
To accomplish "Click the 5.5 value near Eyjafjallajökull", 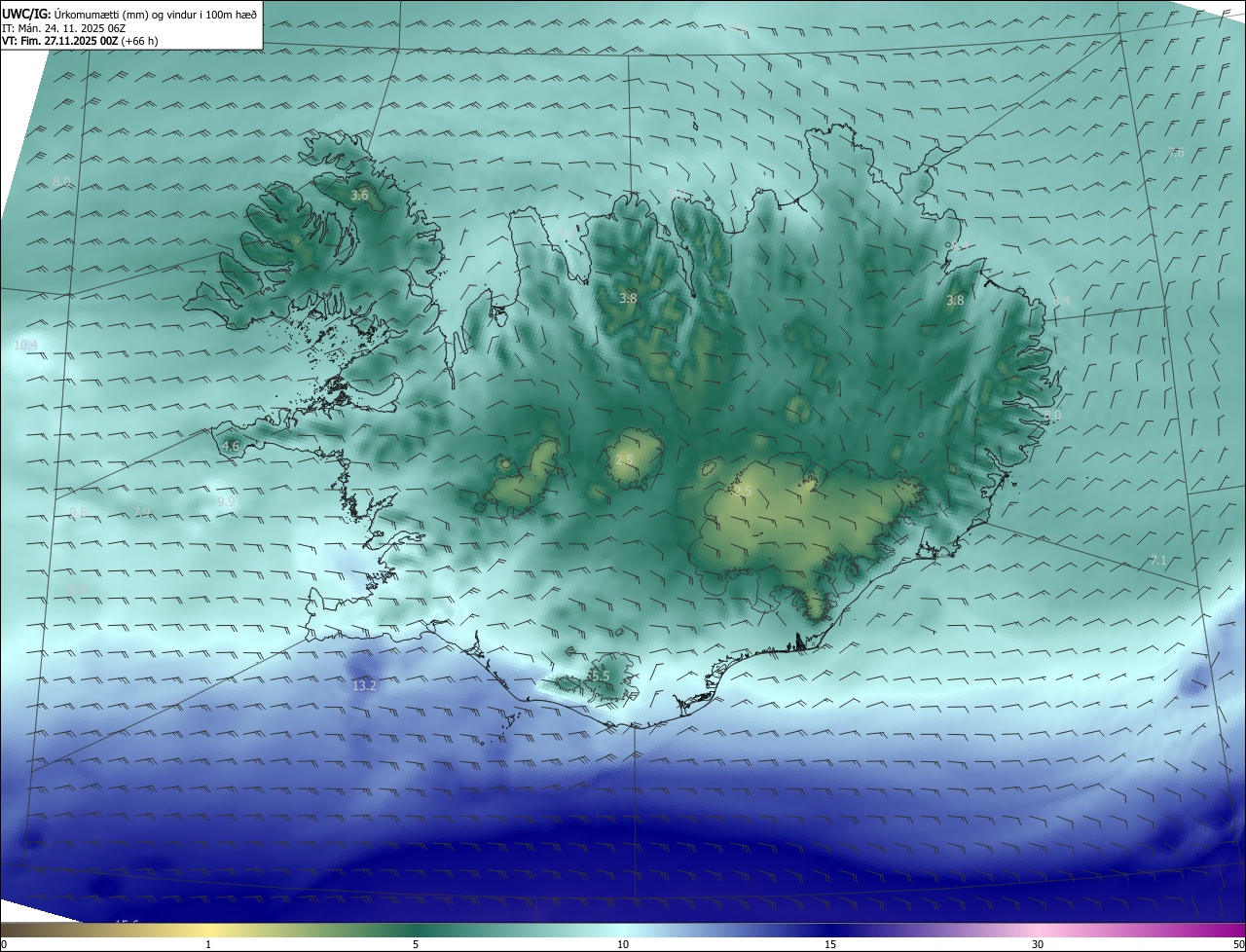I will pyautogui.click(x=599, y=676).
